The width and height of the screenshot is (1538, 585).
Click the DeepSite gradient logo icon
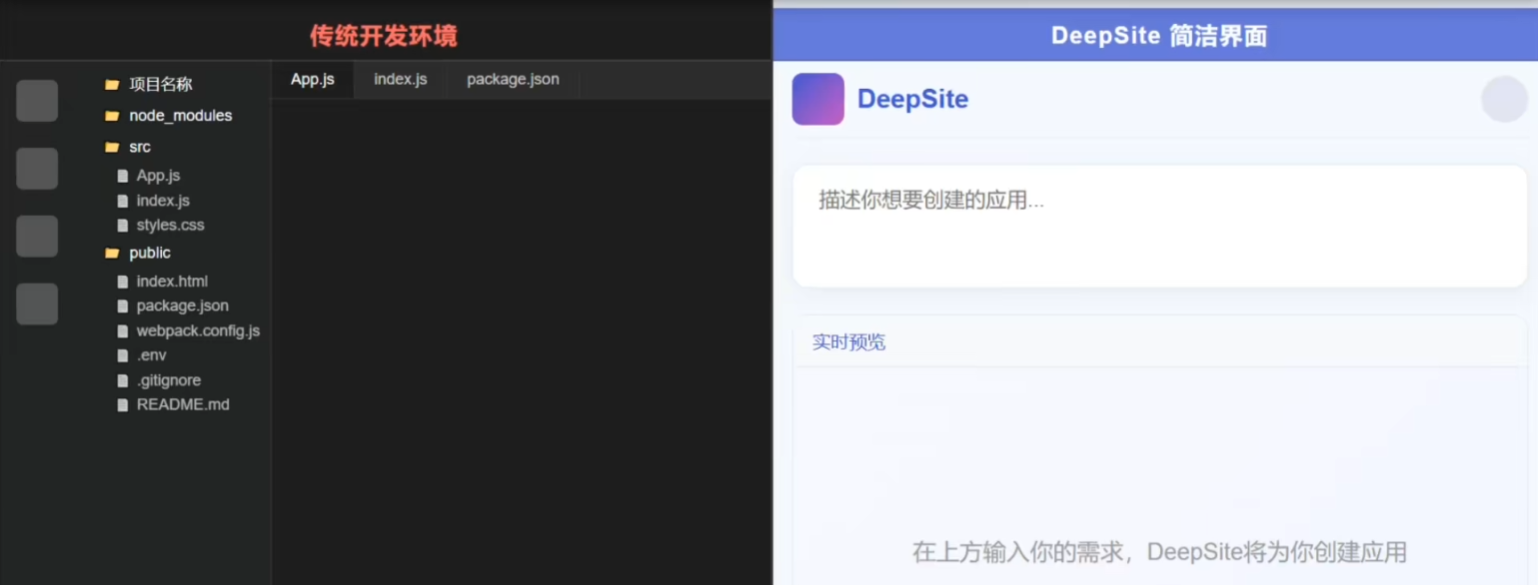pyautogui.click(x=817, y=100)
